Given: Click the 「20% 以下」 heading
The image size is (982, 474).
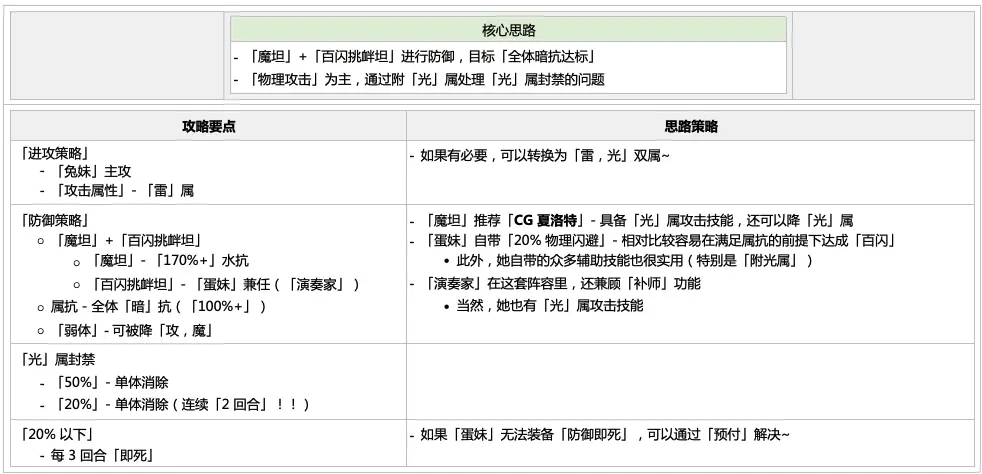Looking at the screenshot, I should 57,434.
